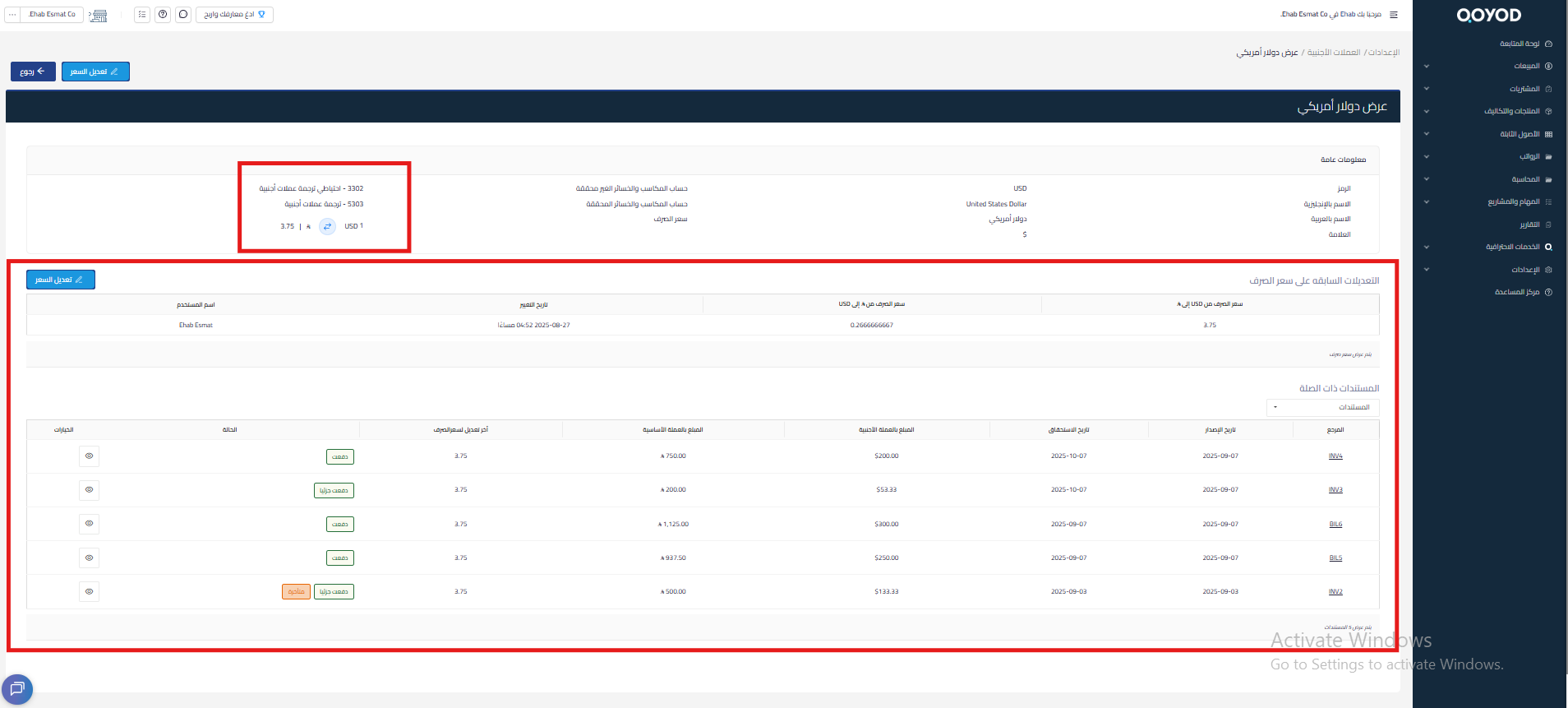This screenshot has width=1568, height=708.
Task: Click the Ehab Esmat Co. organization selector
Action: (x=52, y=14)
